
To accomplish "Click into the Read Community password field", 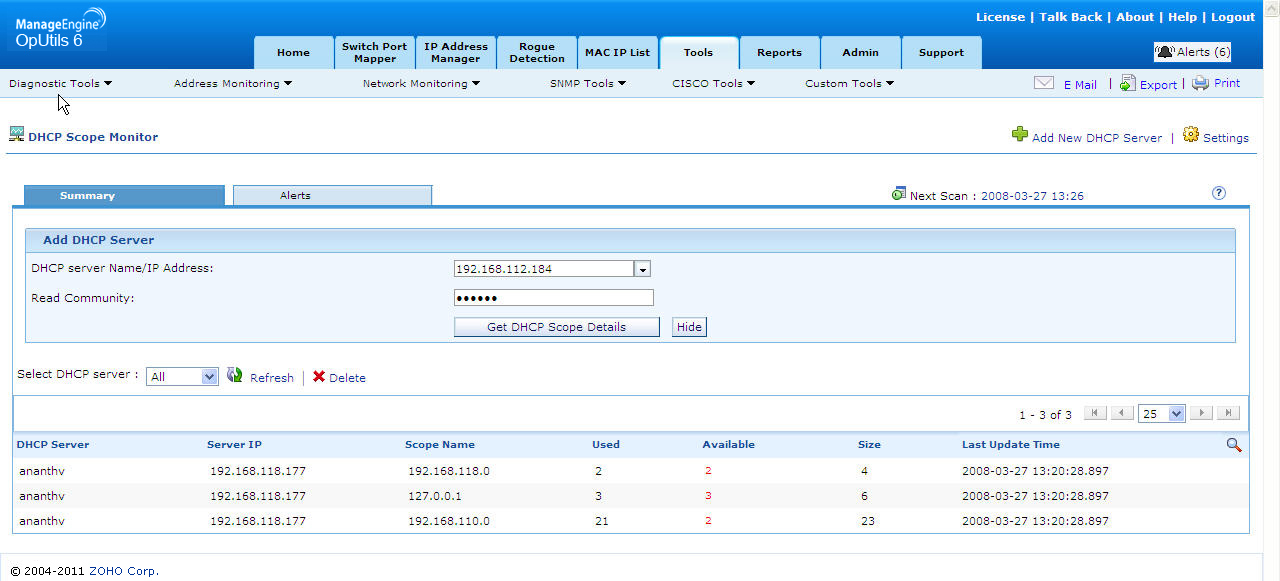I will coord(553,298).
